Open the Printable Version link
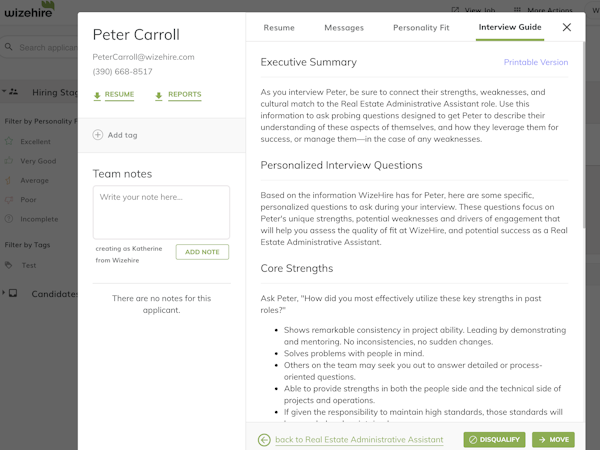The image size is (600, 450). (536, 62)
